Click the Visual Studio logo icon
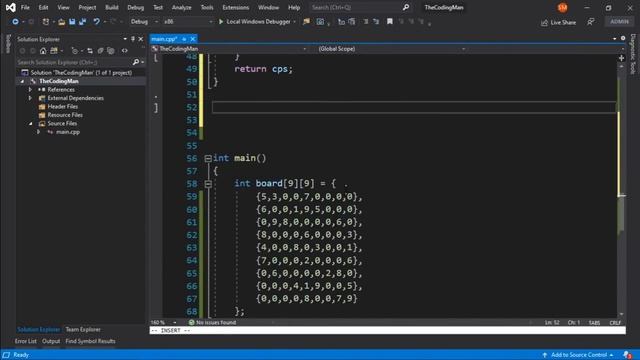Screen dimensions: 640x360 pos(11,7)
